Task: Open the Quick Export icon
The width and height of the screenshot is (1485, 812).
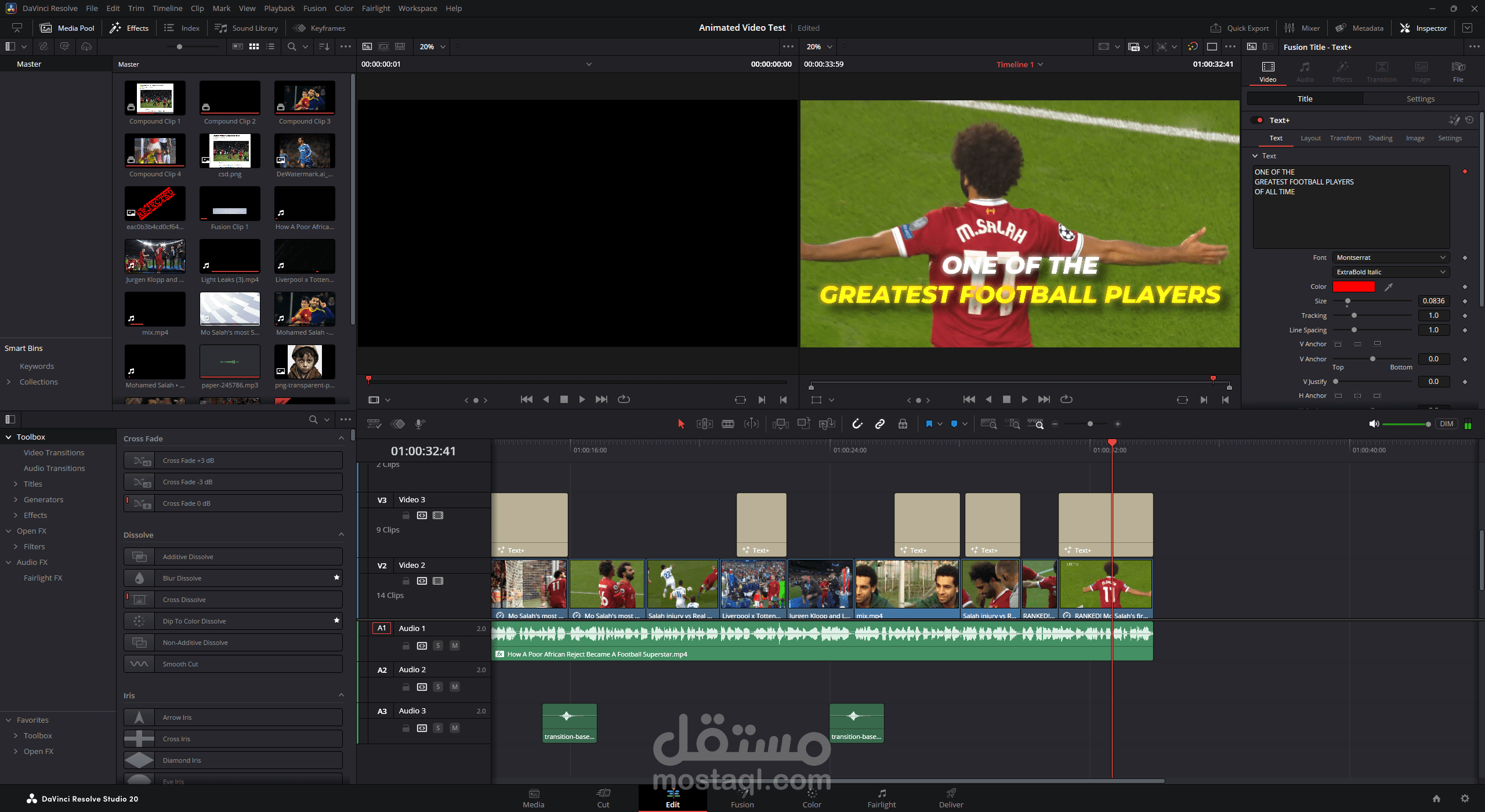Action: pyautogui.click(x=1216, y=28)
